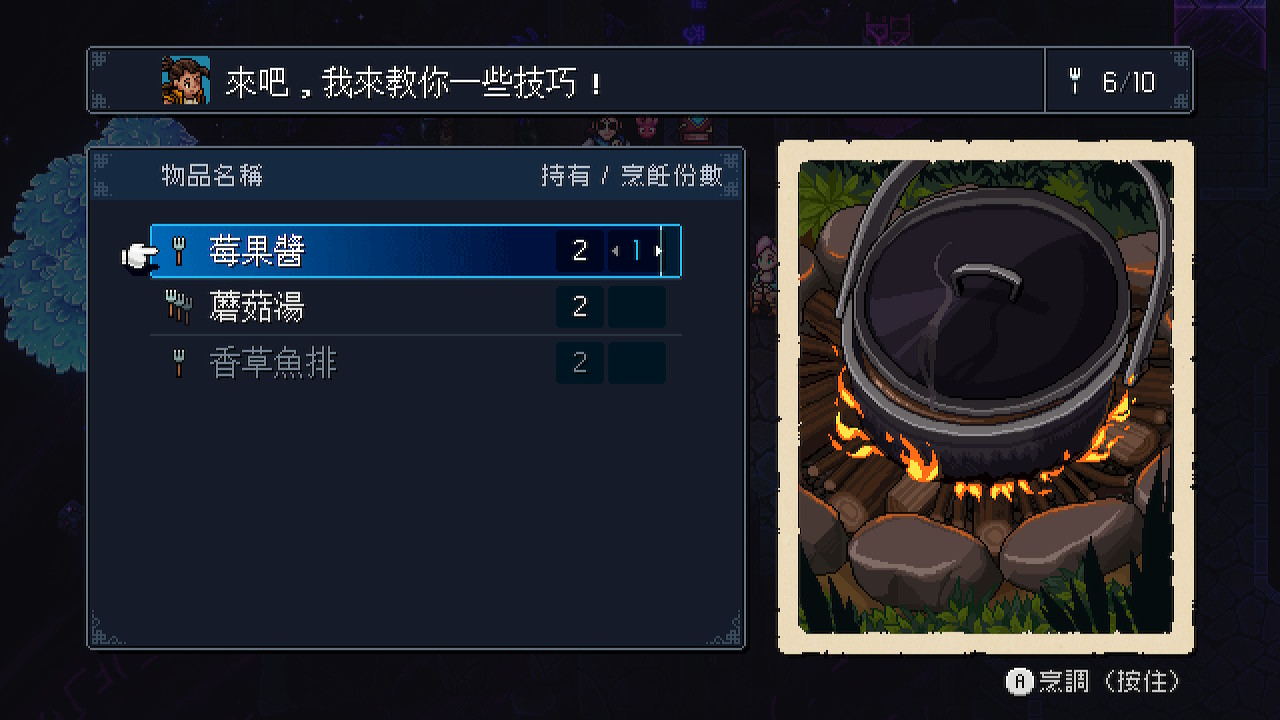Click the 6/10 capacity counter

pyautogui.click(x=1129, y=82)
